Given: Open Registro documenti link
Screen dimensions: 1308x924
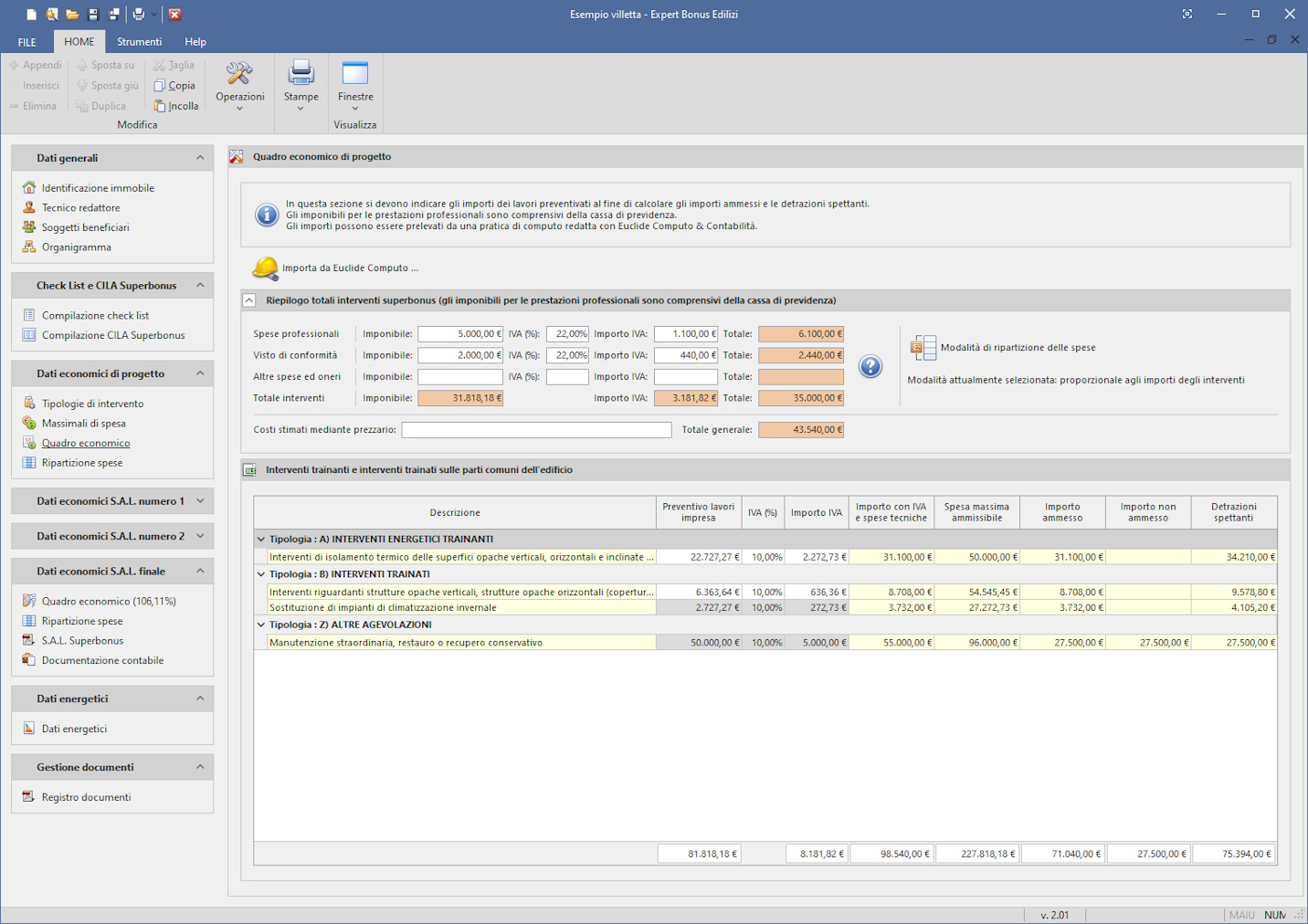Looking at the screenshot, I should tap(86, 797).
